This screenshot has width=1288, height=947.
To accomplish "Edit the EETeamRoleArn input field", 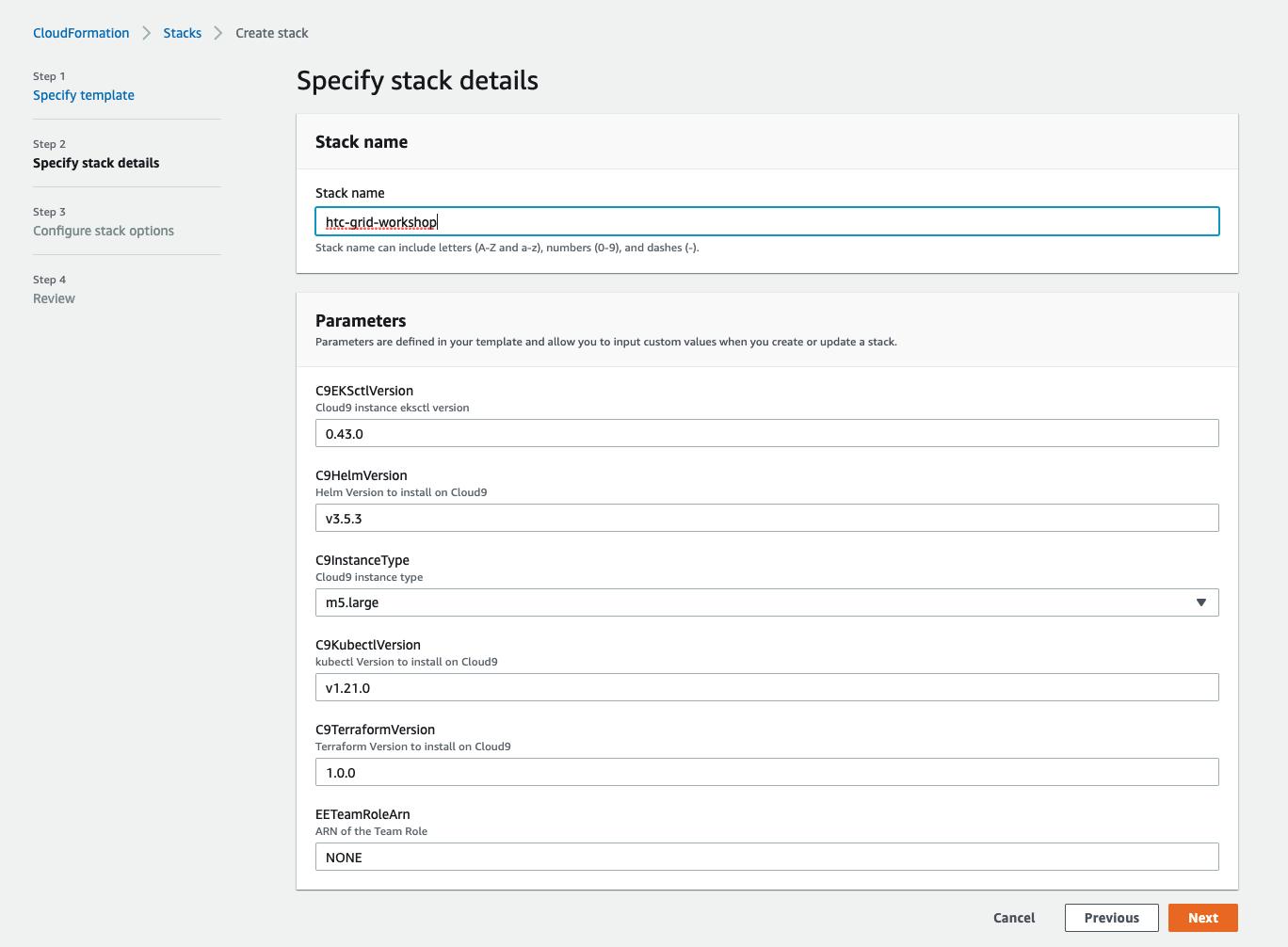I will 766,858.
